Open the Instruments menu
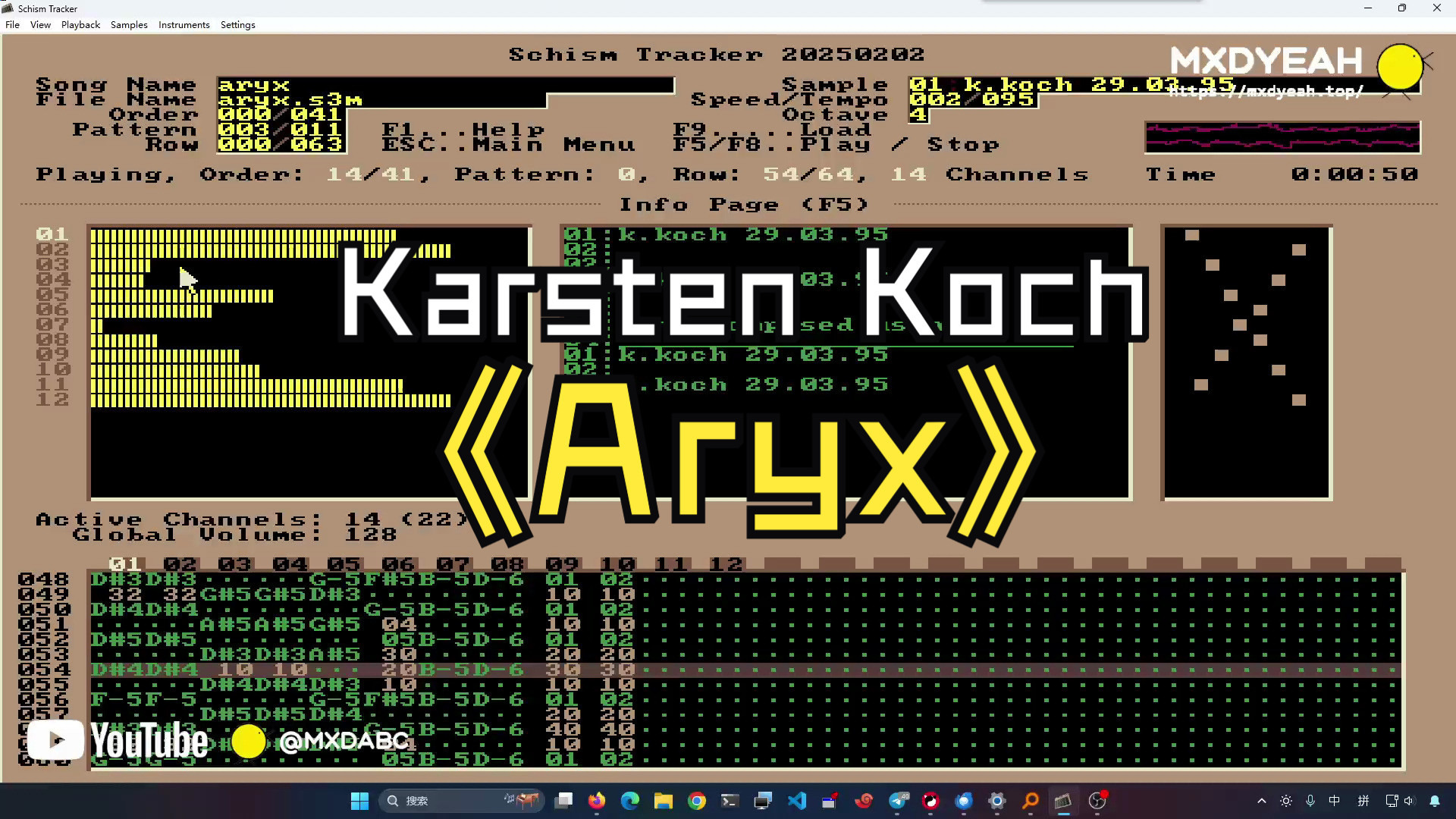Screen dimensions: 1456x819 tap(184, 25)
